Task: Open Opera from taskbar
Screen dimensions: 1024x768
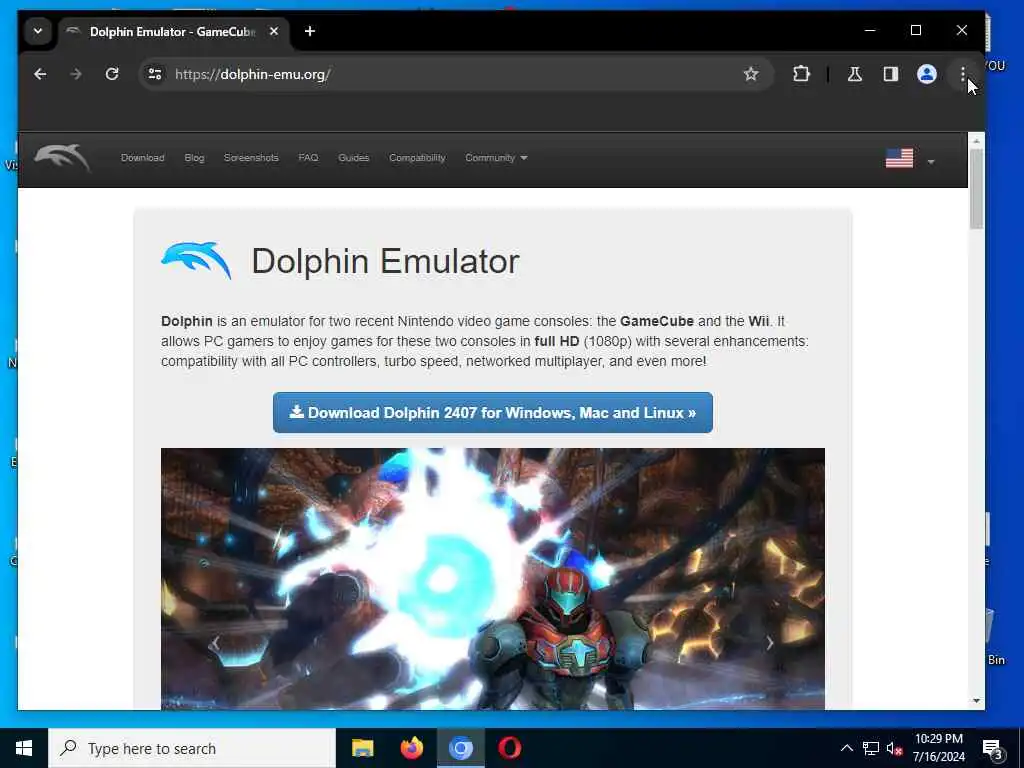Action: [509, 748]
